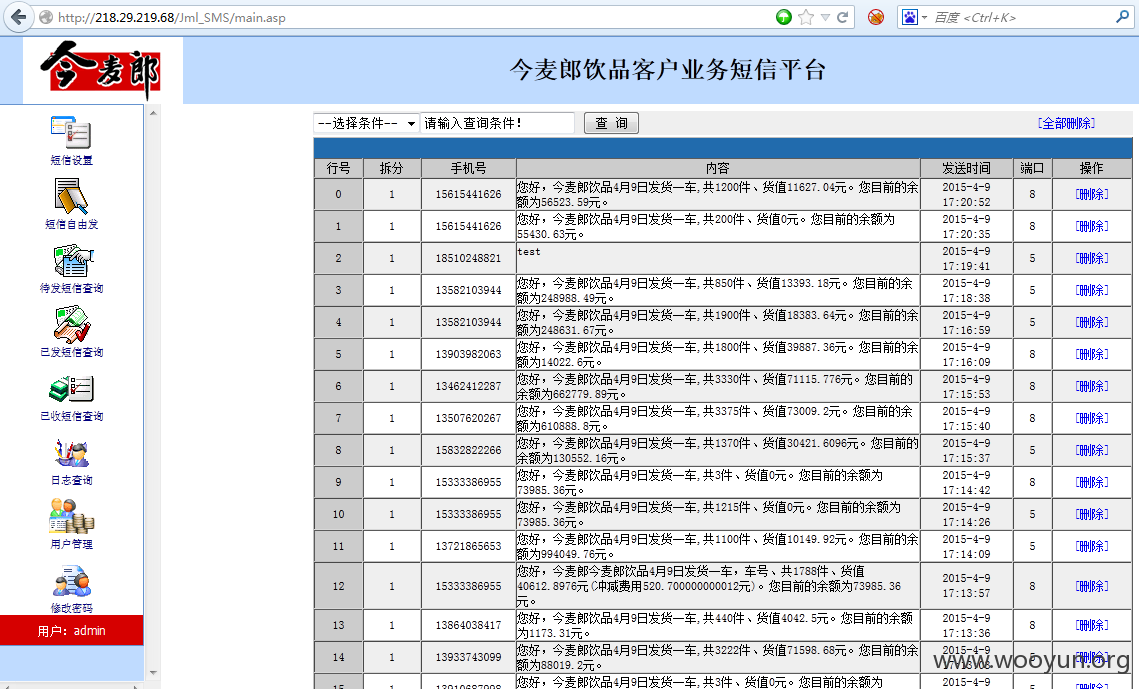Select phone number 13903982063
The height and width of the screenshot is (689, 1139).
(x=469, y=354)
